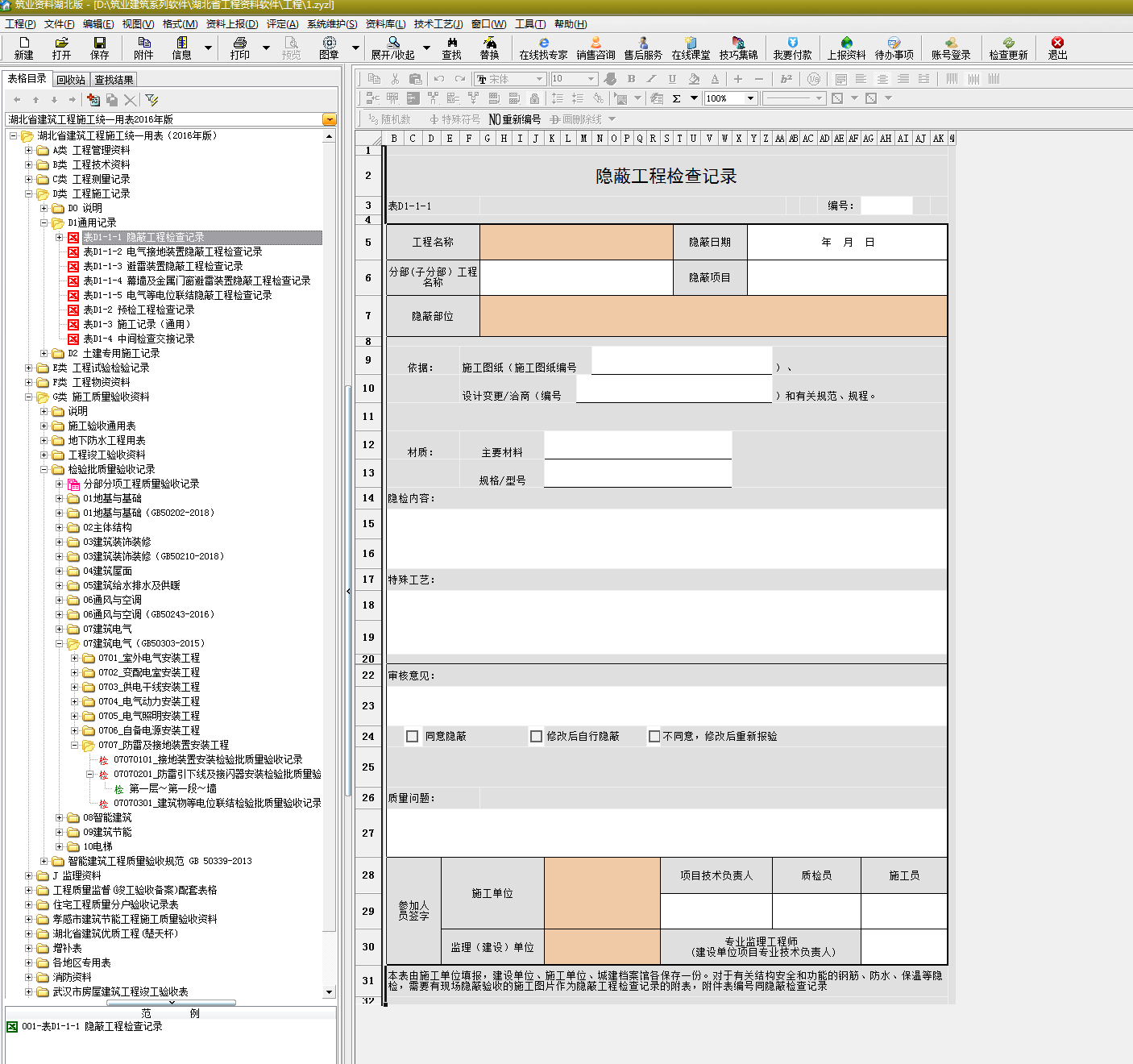Switch to the 查找结果 tab
This screenshot has height=1064, width=1133.
coord(114,80)
